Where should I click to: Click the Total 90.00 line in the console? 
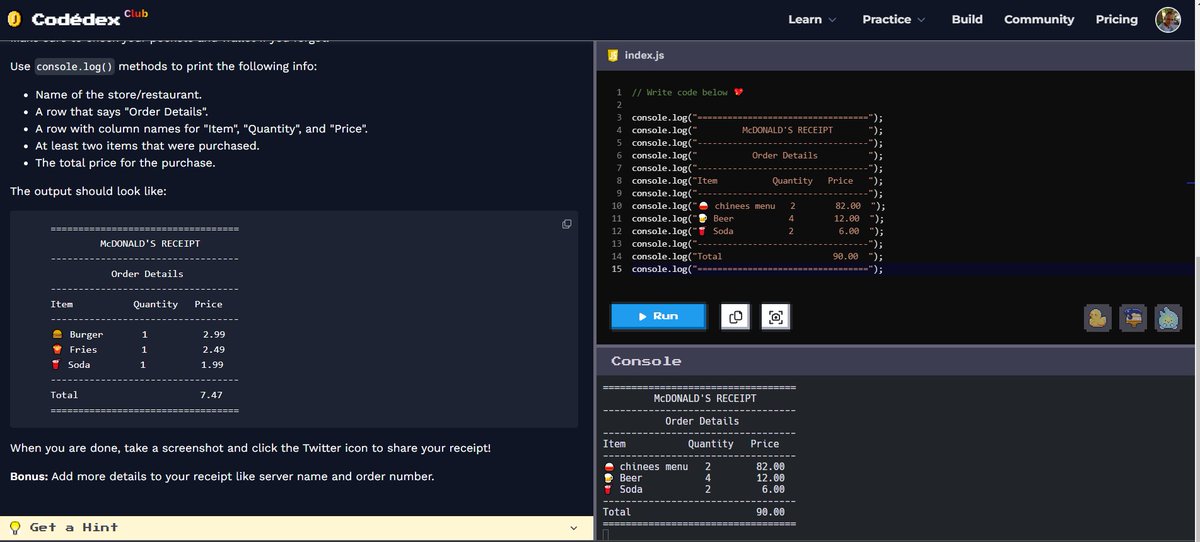tap(694, 512)
